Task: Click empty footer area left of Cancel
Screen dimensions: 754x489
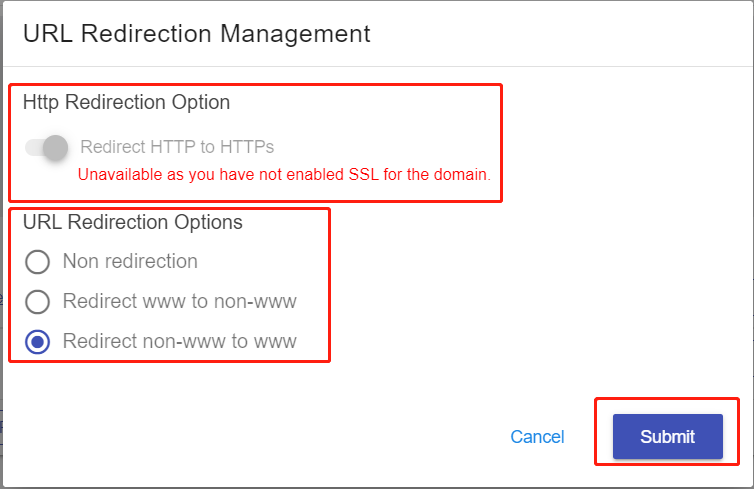Action: click(x=250, y=437)
